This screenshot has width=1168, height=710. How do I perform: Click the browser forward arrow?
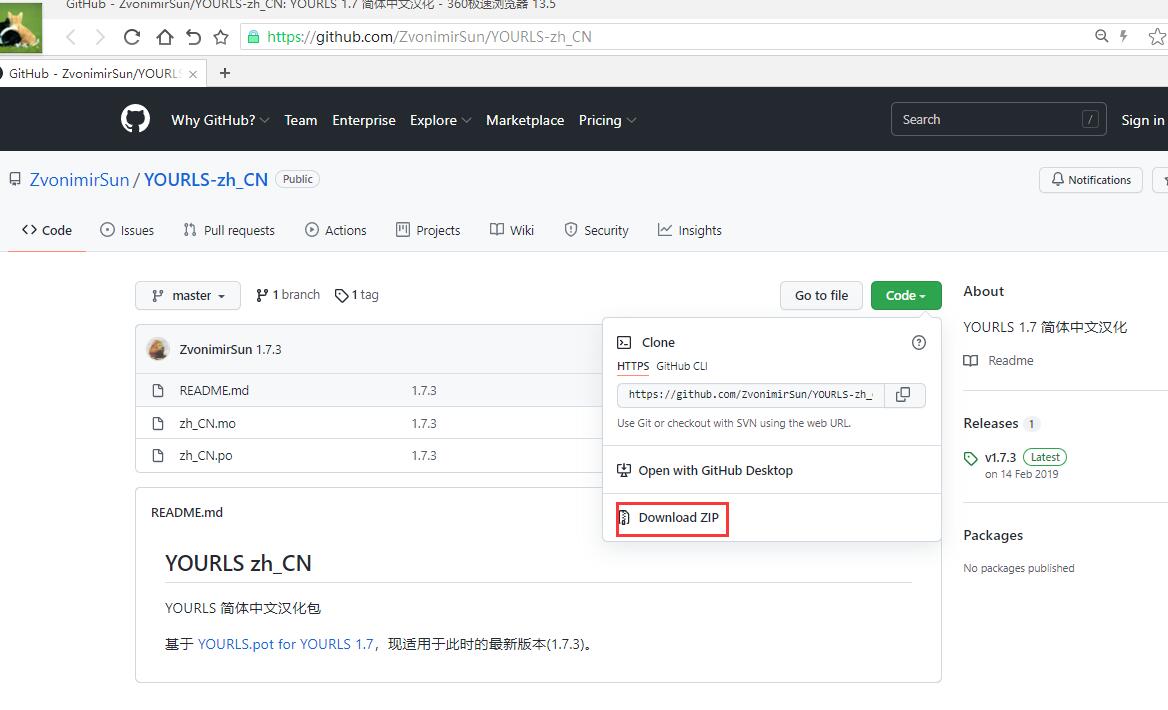tap(100, 37)
